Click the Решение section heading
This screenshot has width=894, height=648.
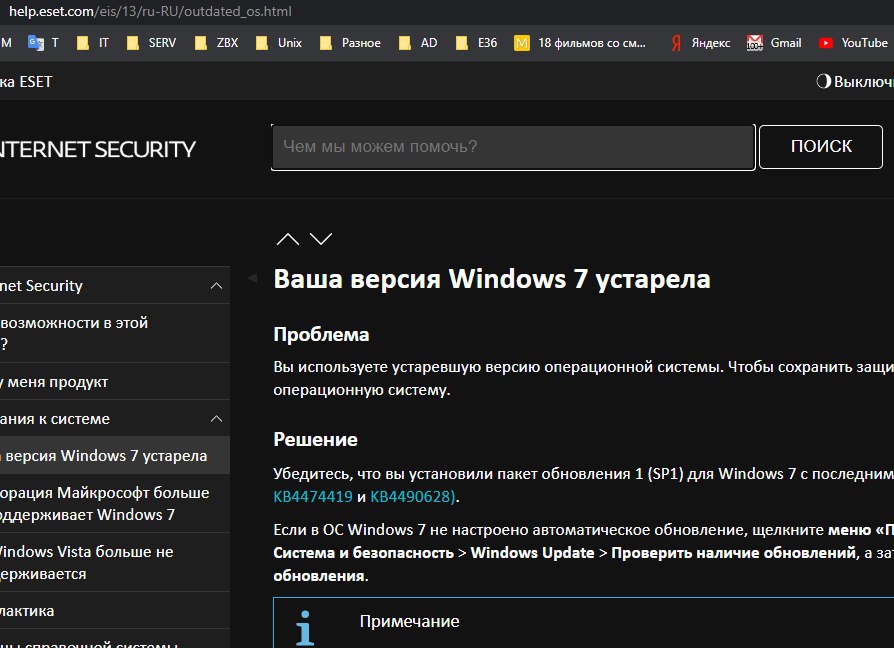315,439
